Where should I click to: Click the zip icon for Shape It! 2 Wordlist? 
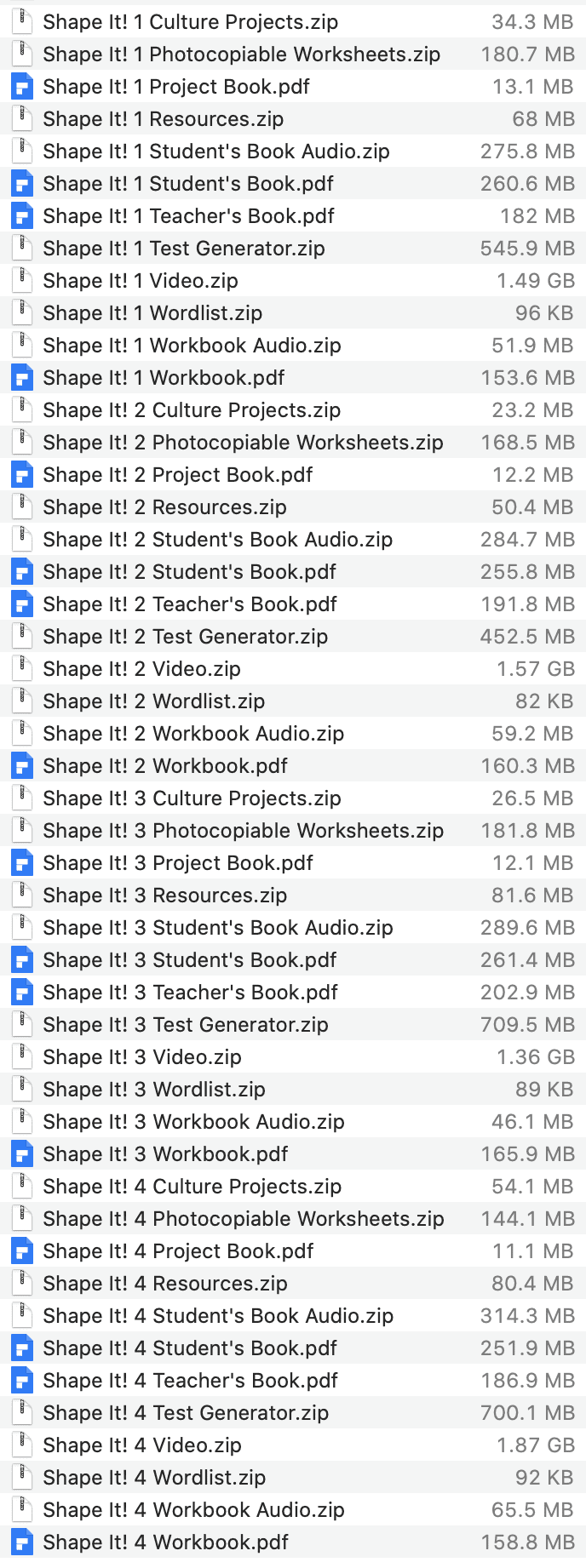(x=21, y=701)
